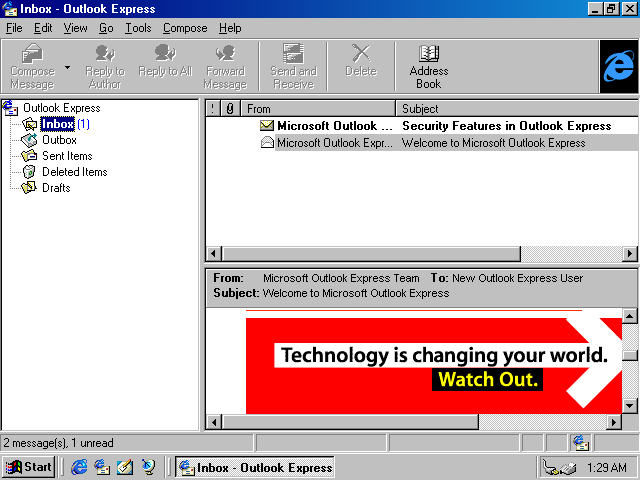This screenshot has height=480, width=640.
Task: Click Send and Receive toolbar button
Action: [x=293, y=67]
